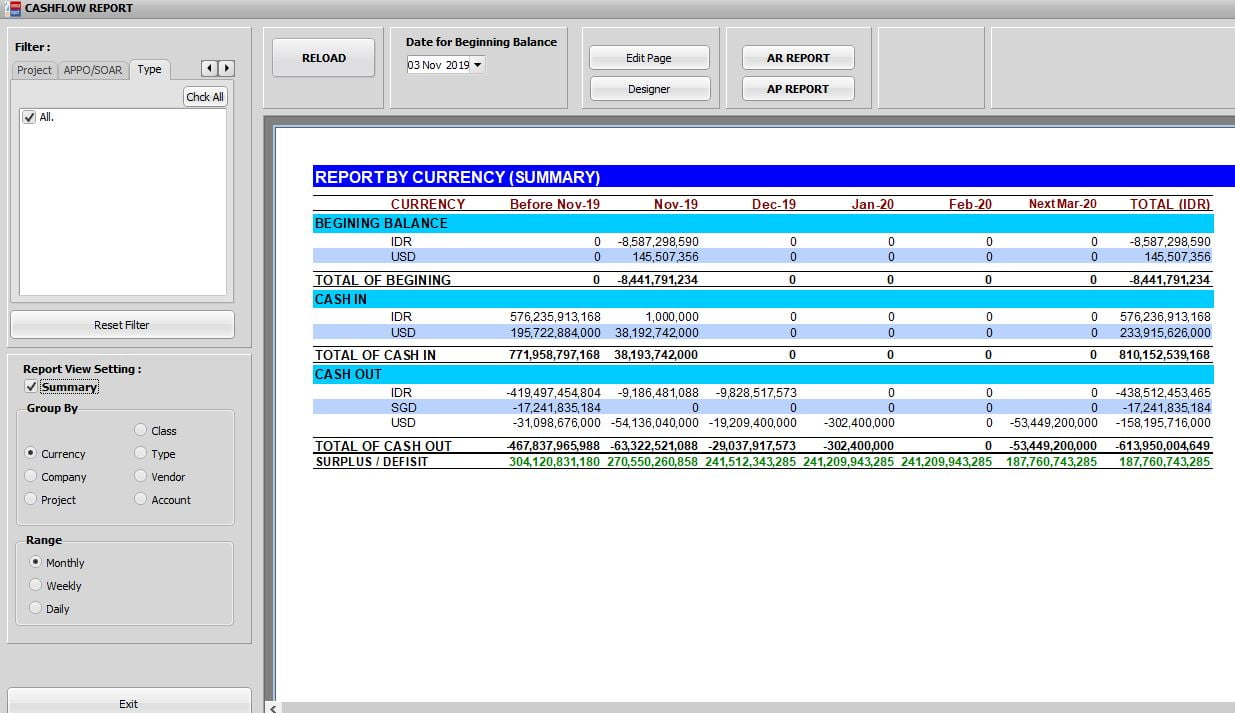
Task: Click the RELOAD button
Action: pyautogui.click(x=324, y=58)
